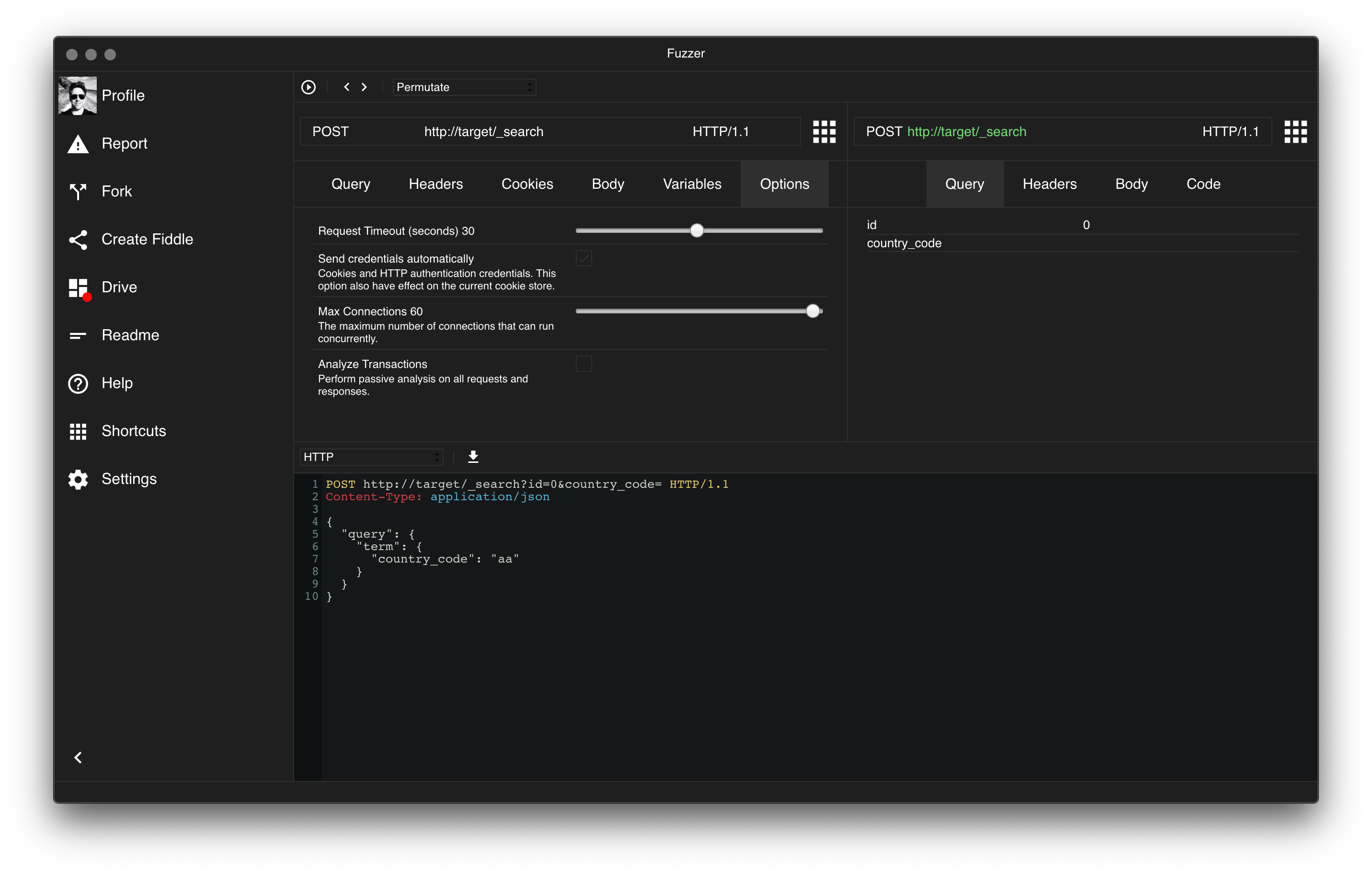This screenshot has height=874, width=1372.
Task: Click the Readme sidebar link
Action: point(130,335)
